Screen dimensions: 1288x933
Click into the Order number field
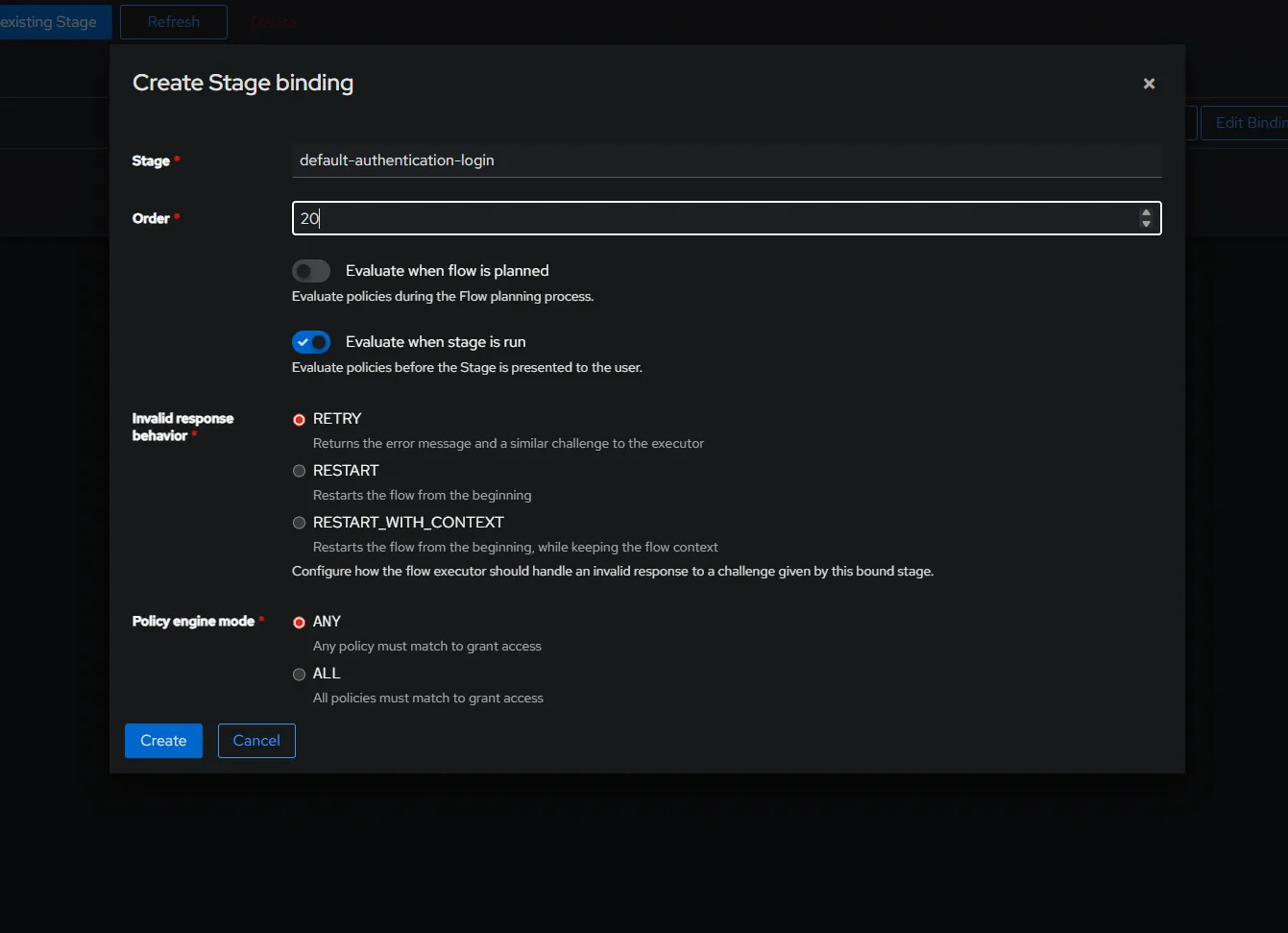(711, 218)
